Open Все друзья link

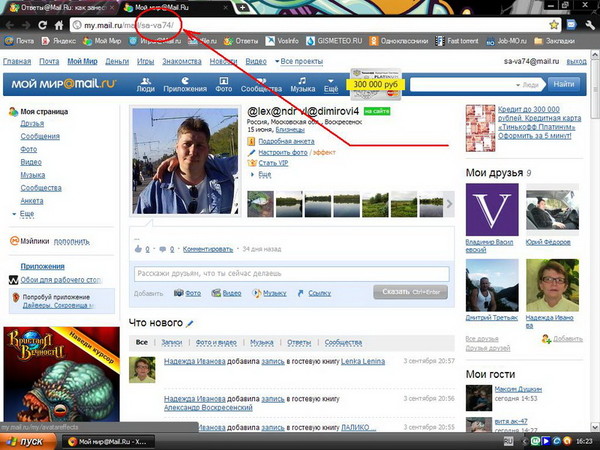[x=482, y=339]
